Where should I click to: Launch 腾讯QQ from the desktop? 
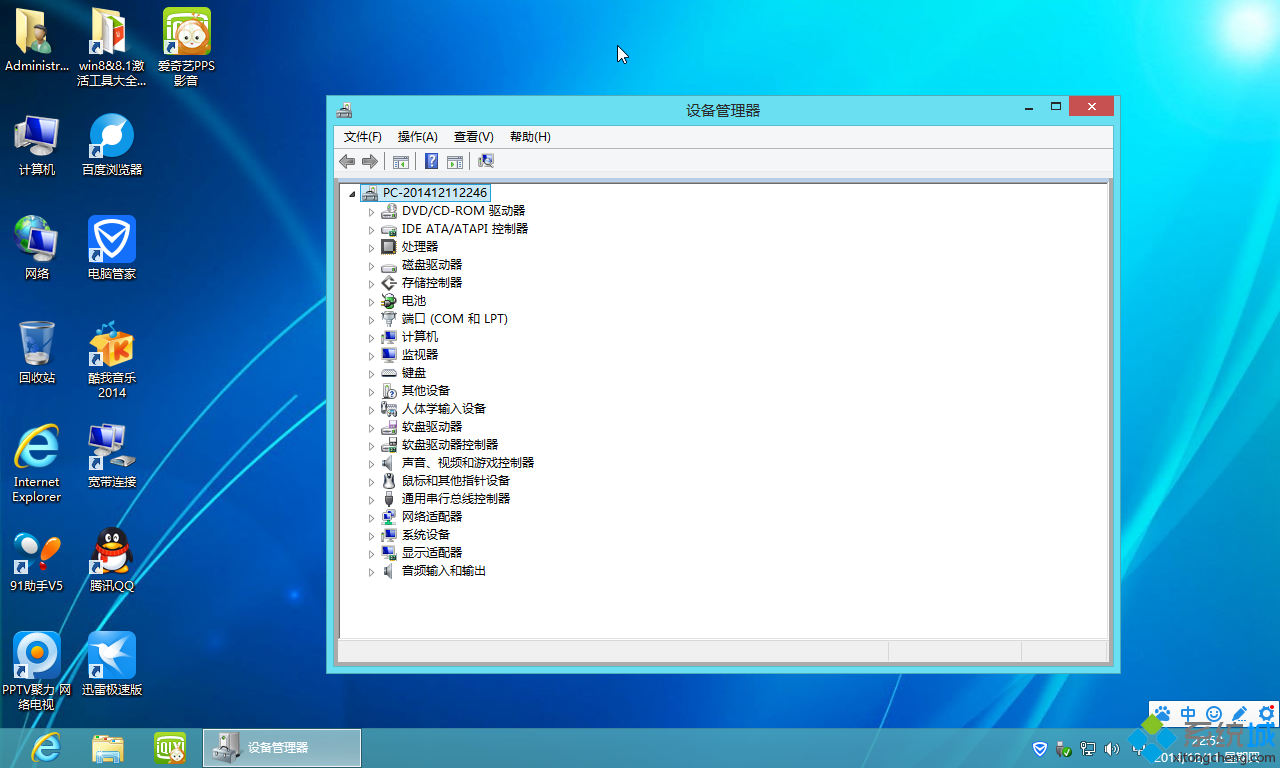click(112, 560)
